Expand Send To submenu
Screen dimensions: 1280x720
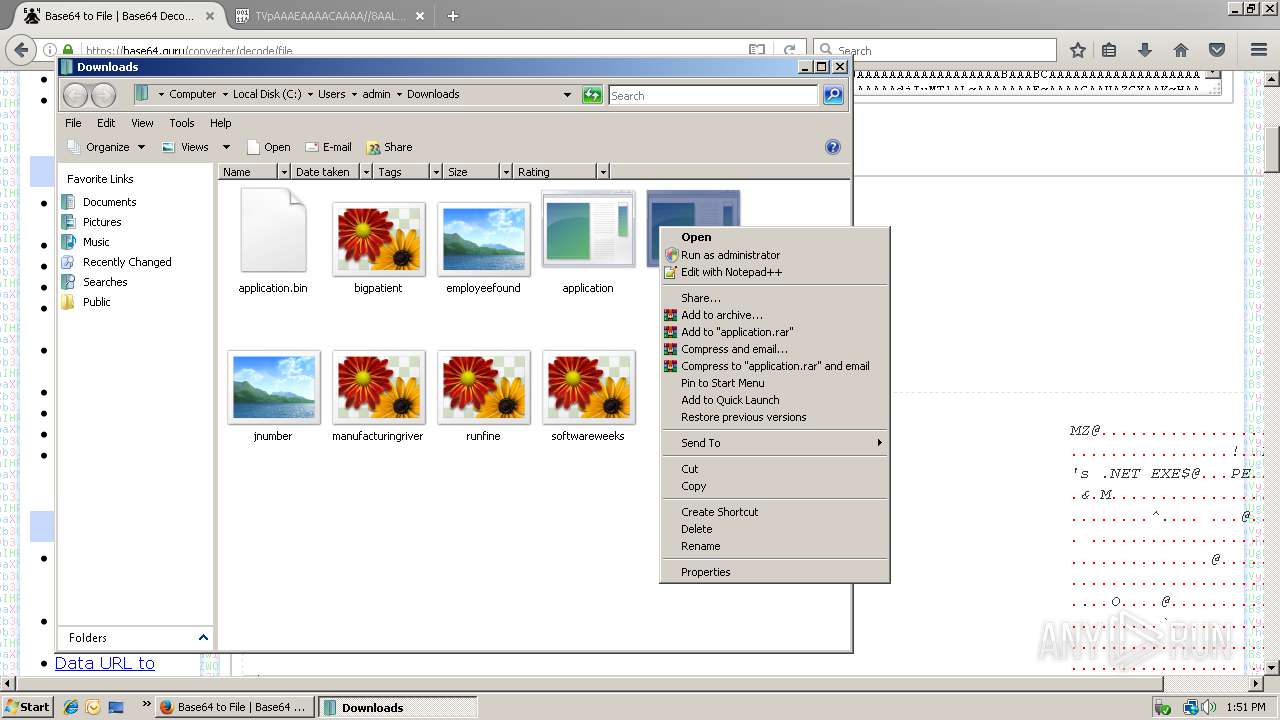click(x=775, y=443)
